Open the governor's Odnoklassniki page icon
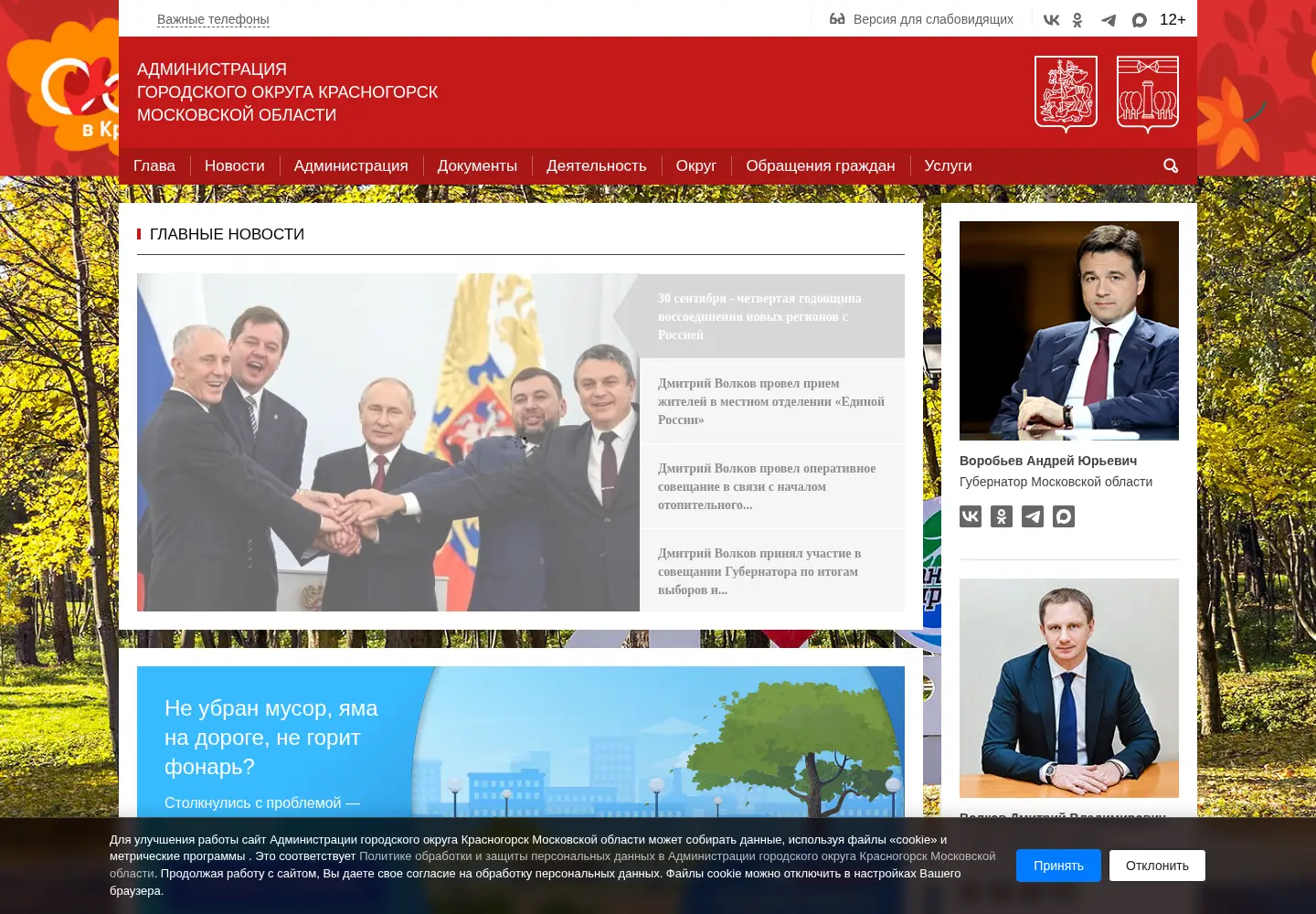 (1002, 516)
